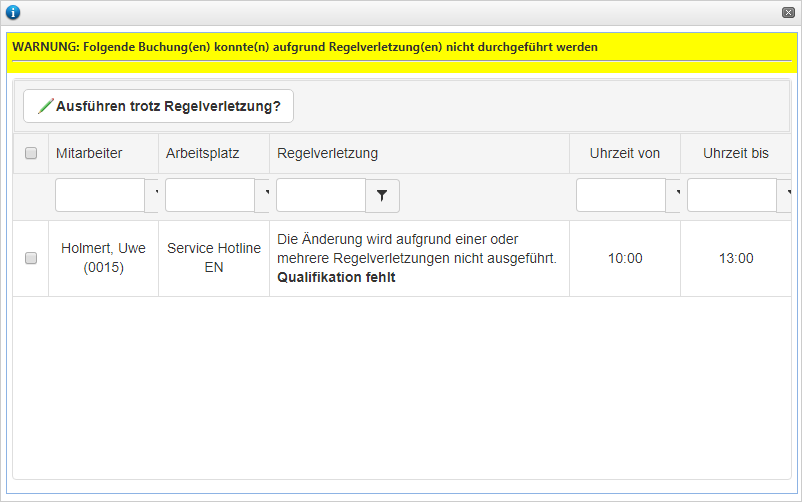
Task: Open the 'Uhrzeit bis' filter dropdown arrow
Action: click(x=784, y=195)
